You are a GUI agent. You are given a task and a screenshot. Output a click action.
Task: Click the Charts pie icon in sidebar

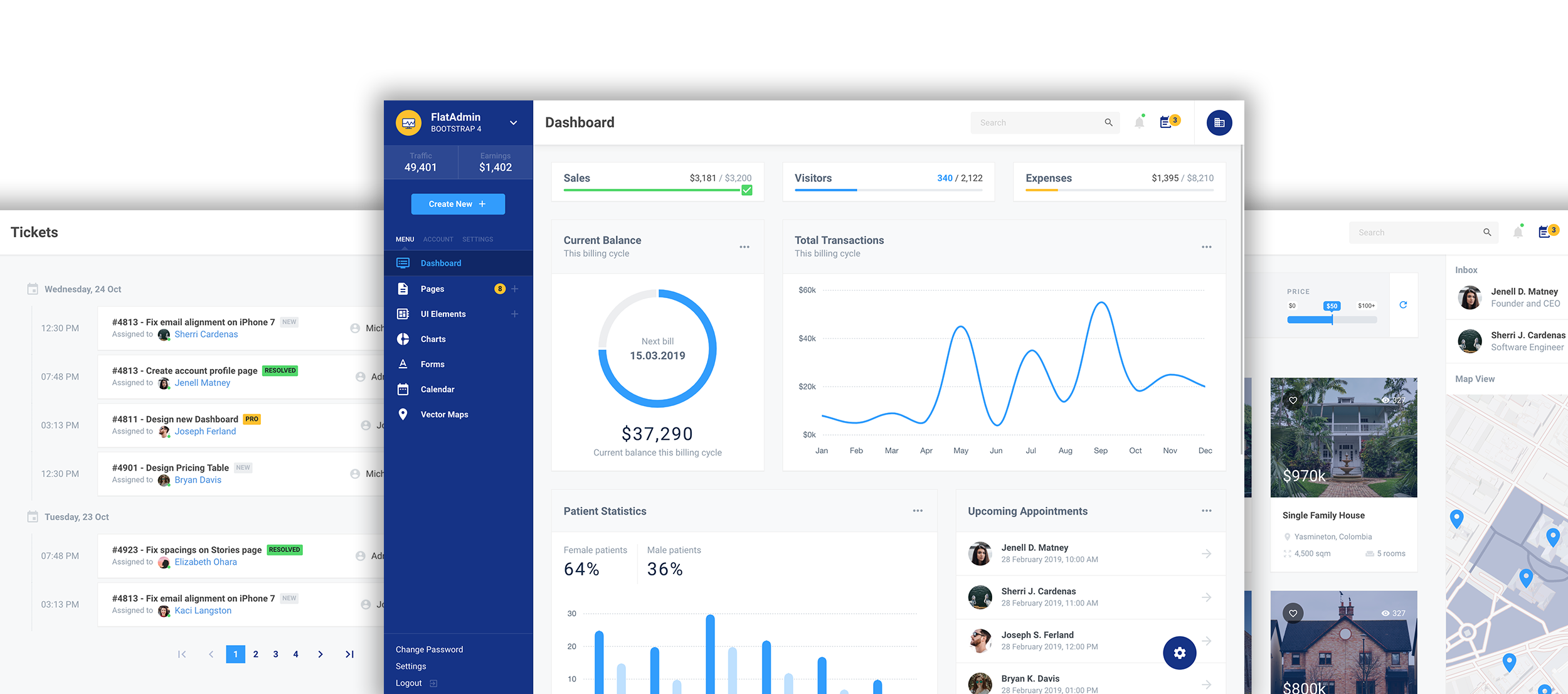(x=403, y=339)
